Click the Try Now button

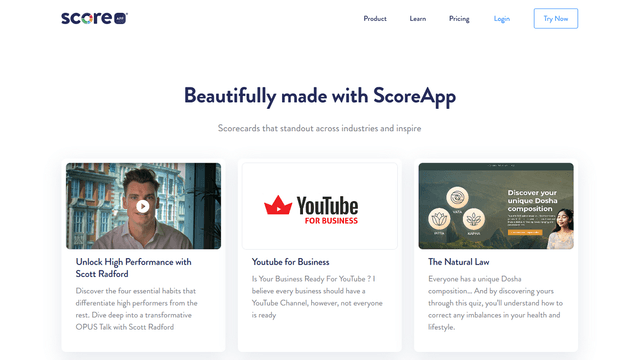[x=556, y=18]
